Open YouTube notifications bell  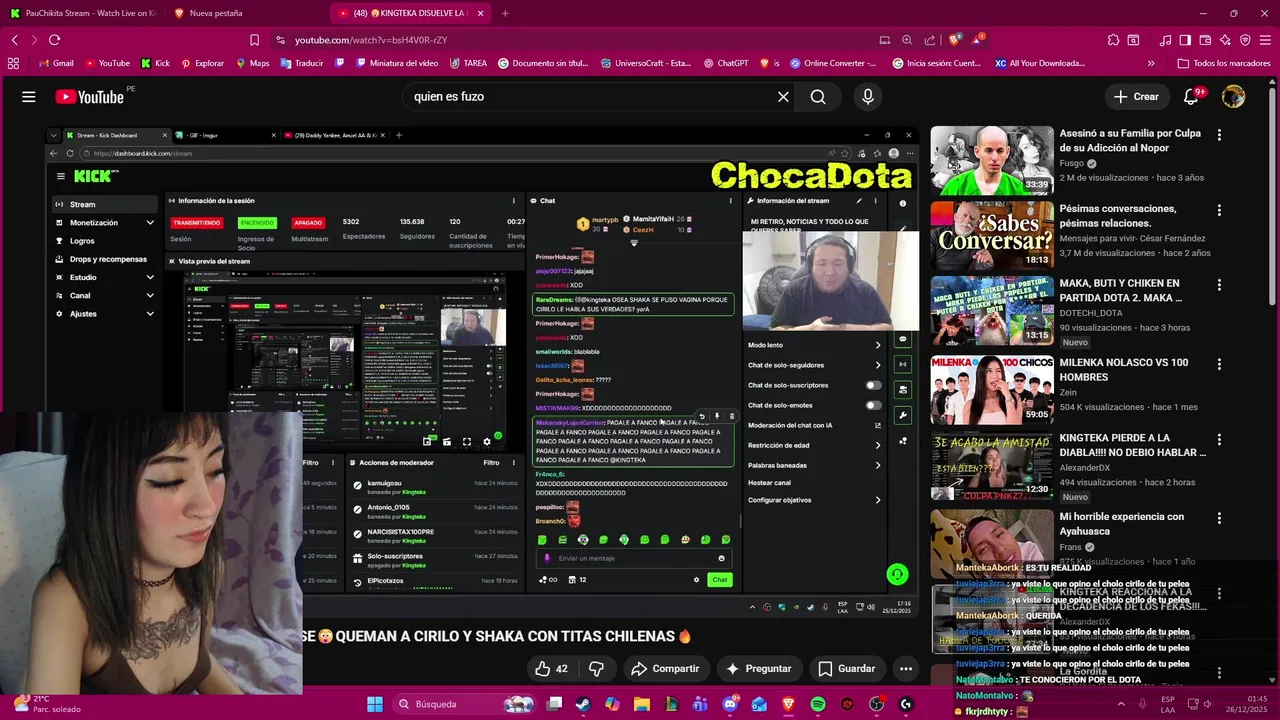point(1191,97)
